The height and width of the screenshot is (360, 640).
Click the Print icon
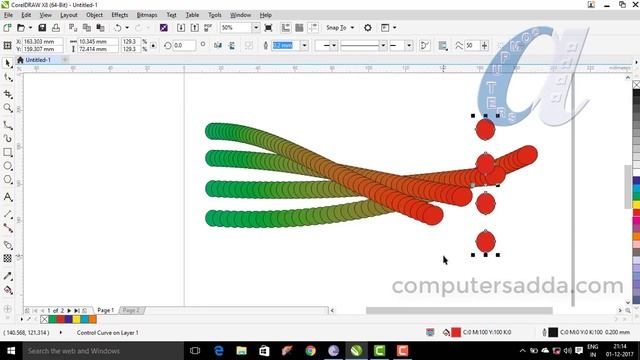[x=56, y=28]
